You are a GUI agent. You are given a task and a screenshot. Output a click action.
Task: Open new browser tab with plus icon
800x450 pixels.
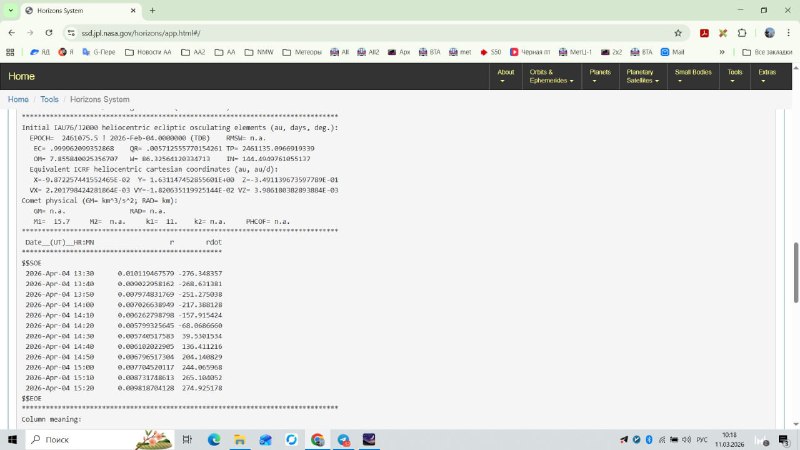(x=152, y=10)
